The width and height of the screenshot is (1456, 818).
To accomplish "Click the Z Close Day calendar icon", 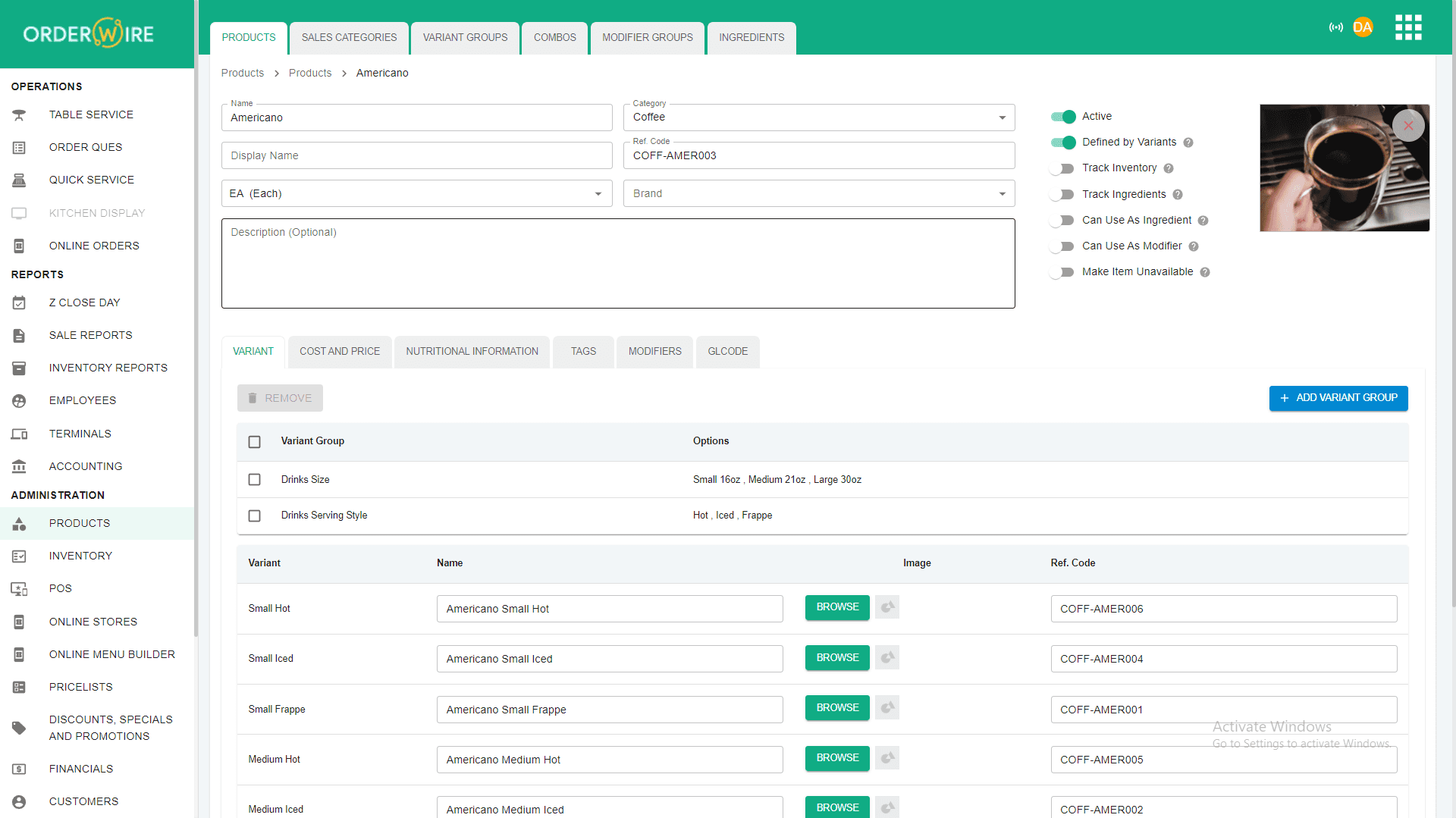I will click(x=19, y=302).
